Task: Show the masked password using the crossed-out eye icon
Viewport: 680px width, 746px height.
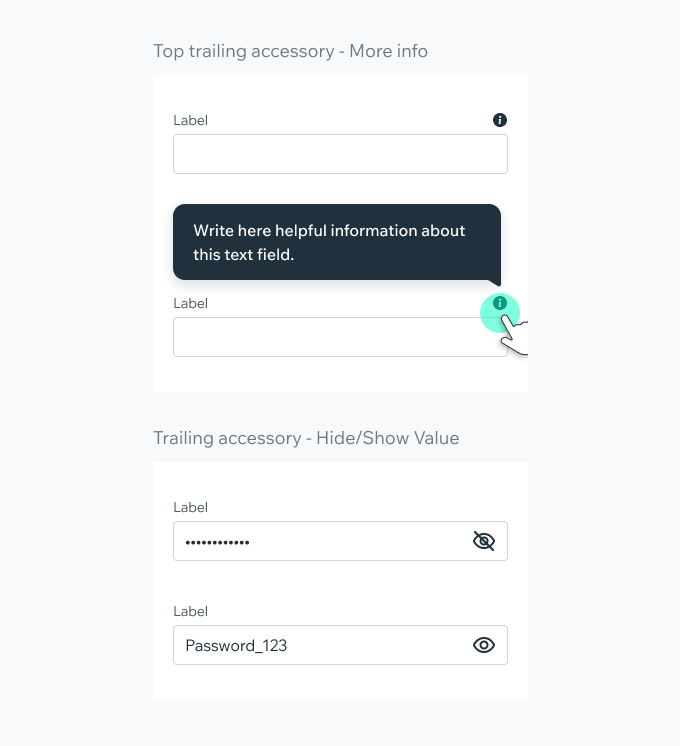Action: coord(484,541)
